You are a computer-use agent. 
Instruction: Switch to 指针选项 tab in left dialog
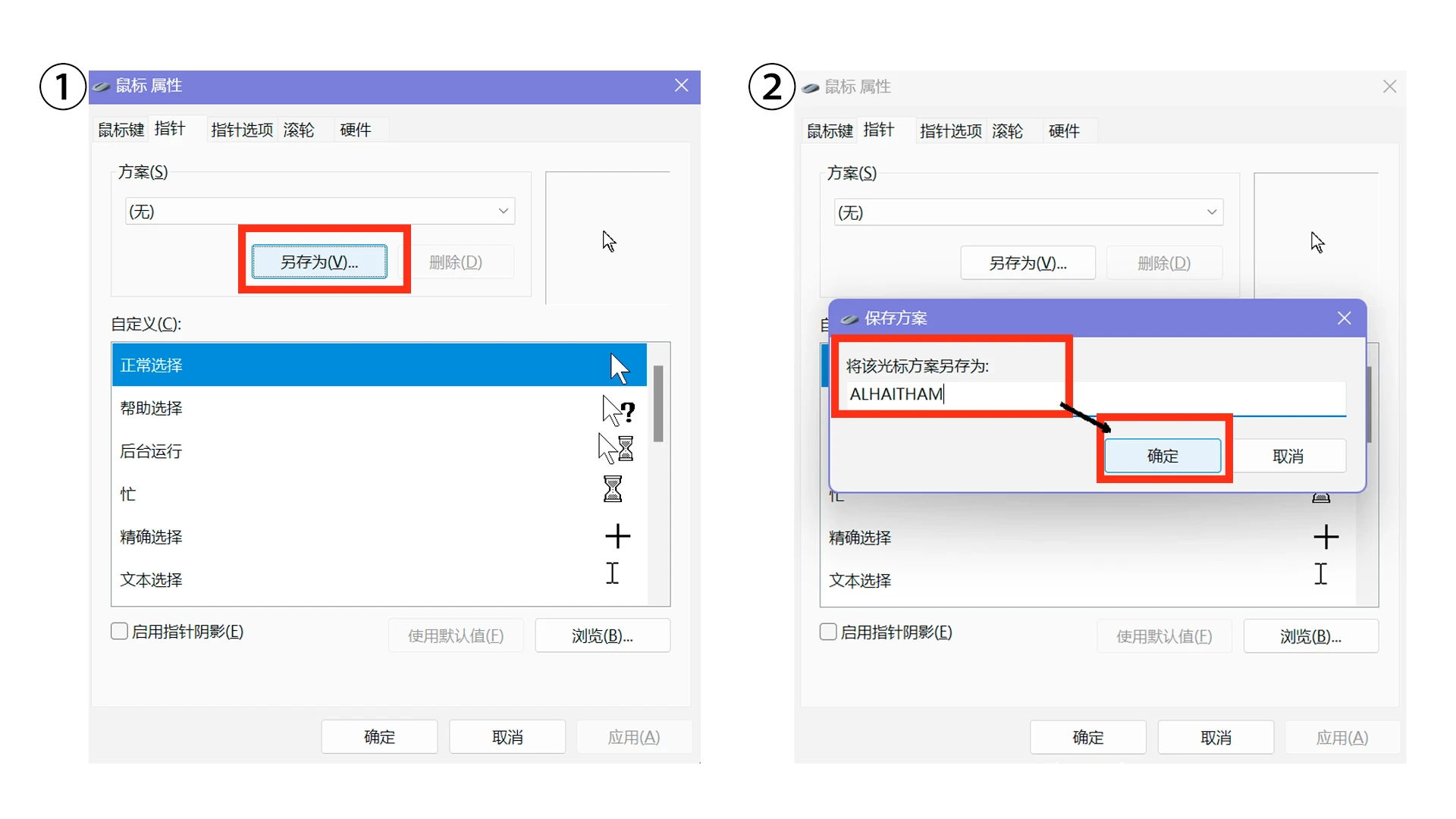[241, 130]
